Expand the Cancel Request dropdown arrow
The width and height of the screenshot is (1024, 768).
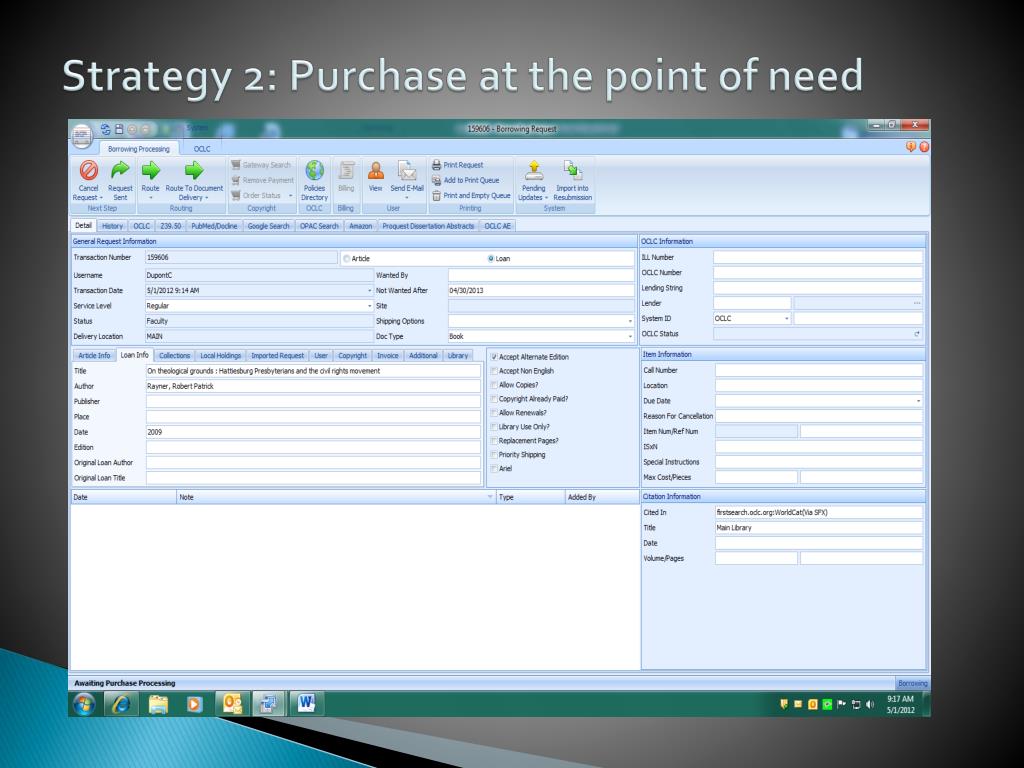pyautogui.click(x=101, y=198)
